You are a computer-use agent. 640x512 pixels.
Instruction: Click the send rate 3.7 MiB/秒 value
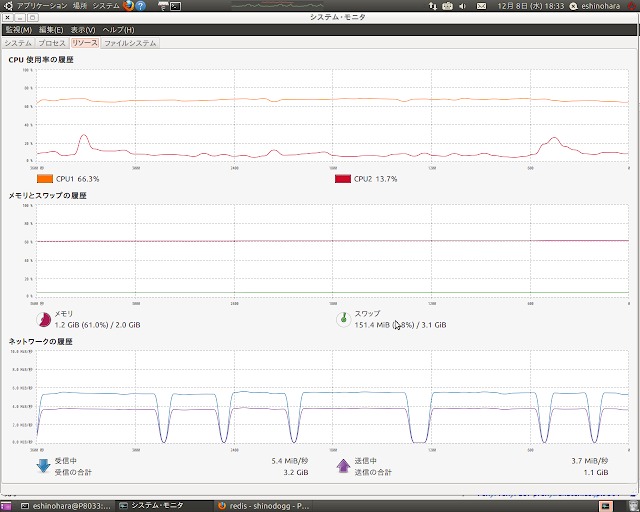click(x=590, y=461)
